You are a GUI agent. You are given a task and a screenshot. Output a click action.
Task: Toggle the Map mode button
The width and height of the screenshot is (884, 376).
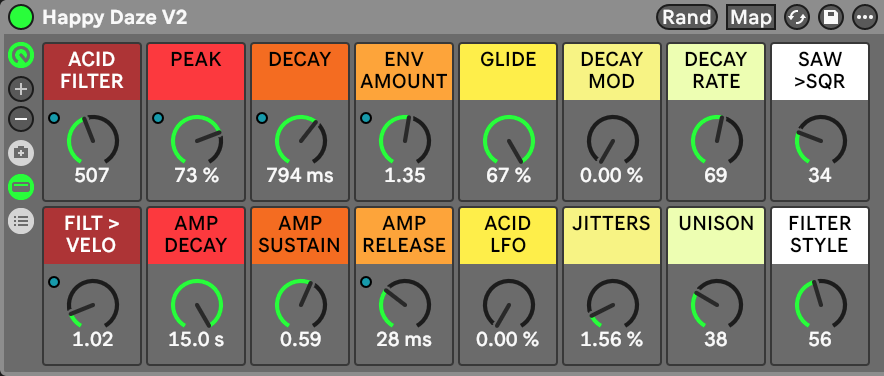coord(750,17)
